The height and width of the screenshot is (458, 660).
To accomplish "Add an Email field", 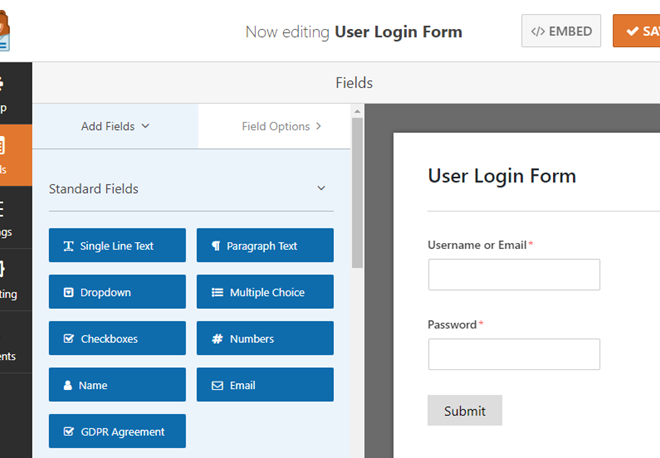I will pos(265,384).
